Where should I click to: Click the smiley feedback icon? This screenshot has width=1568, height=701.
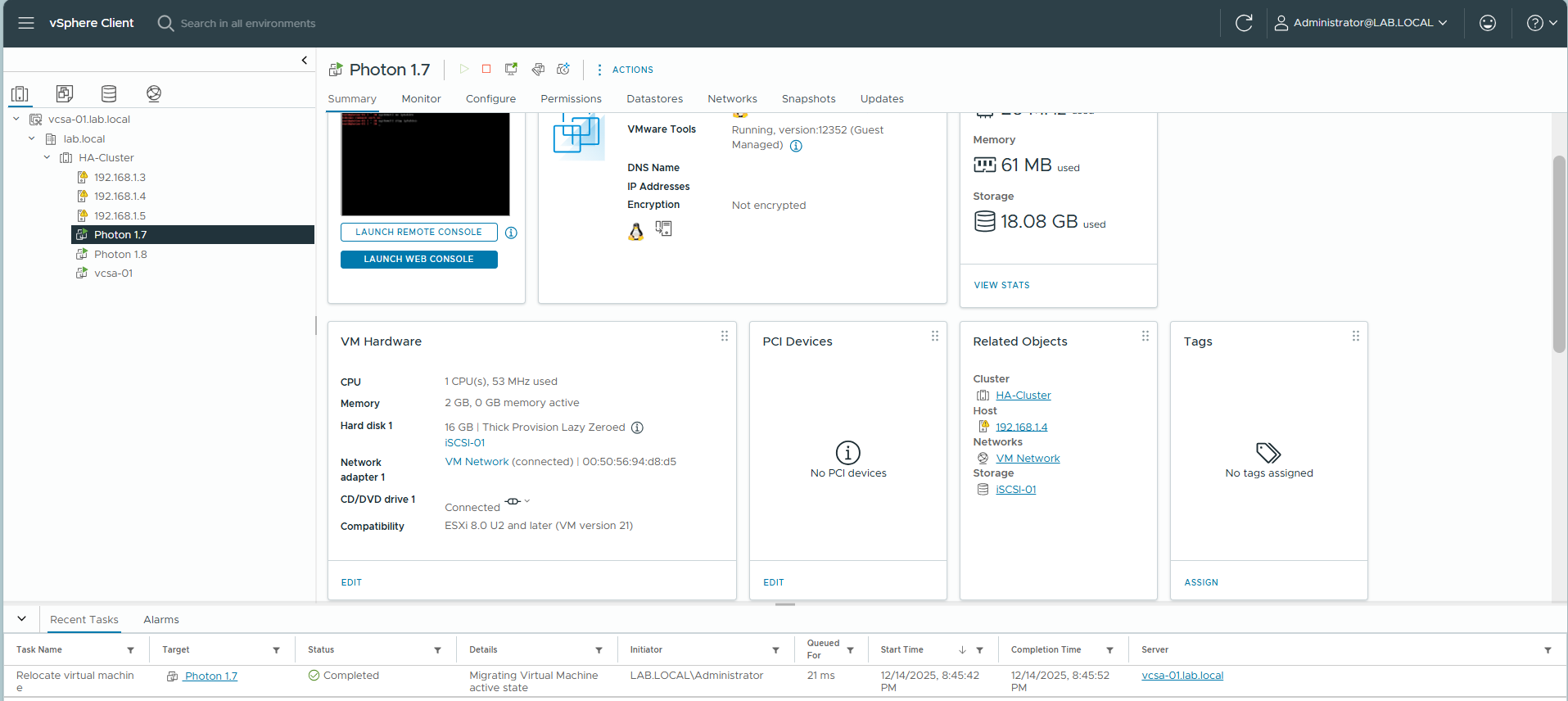(1488, 23)
